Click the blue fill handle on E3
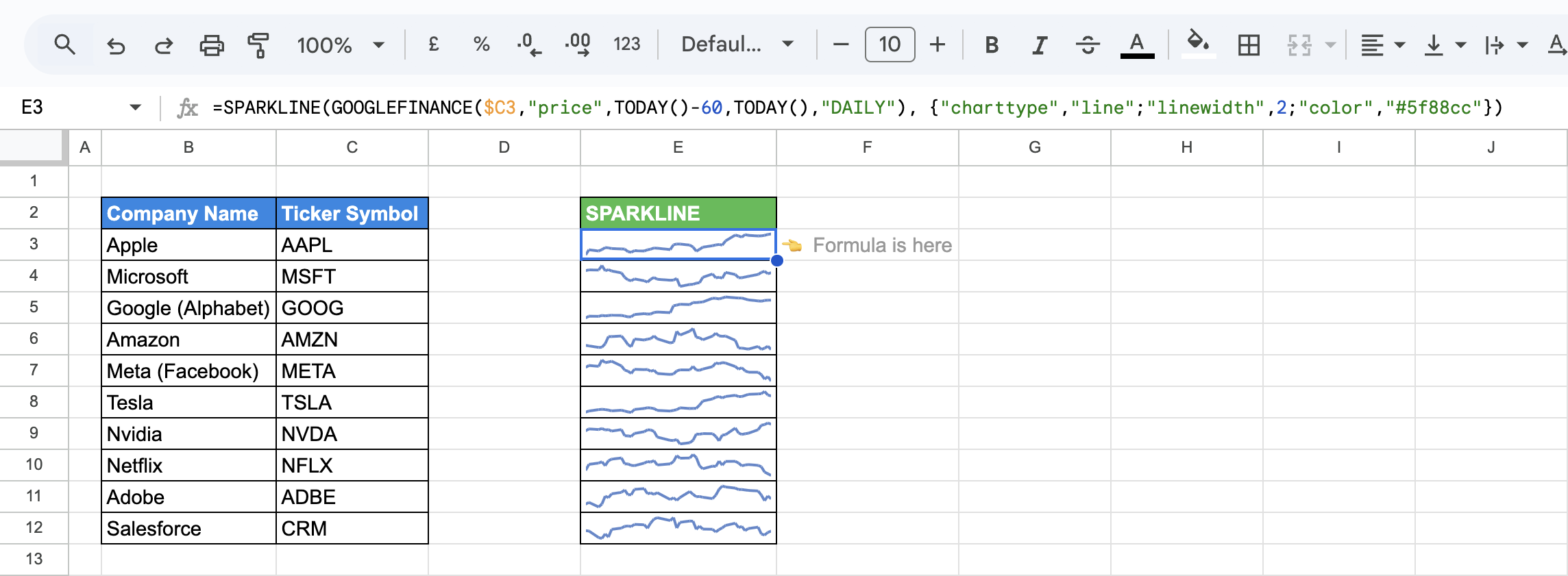The width and height of the screenshot is (1568, 576). 776,260
